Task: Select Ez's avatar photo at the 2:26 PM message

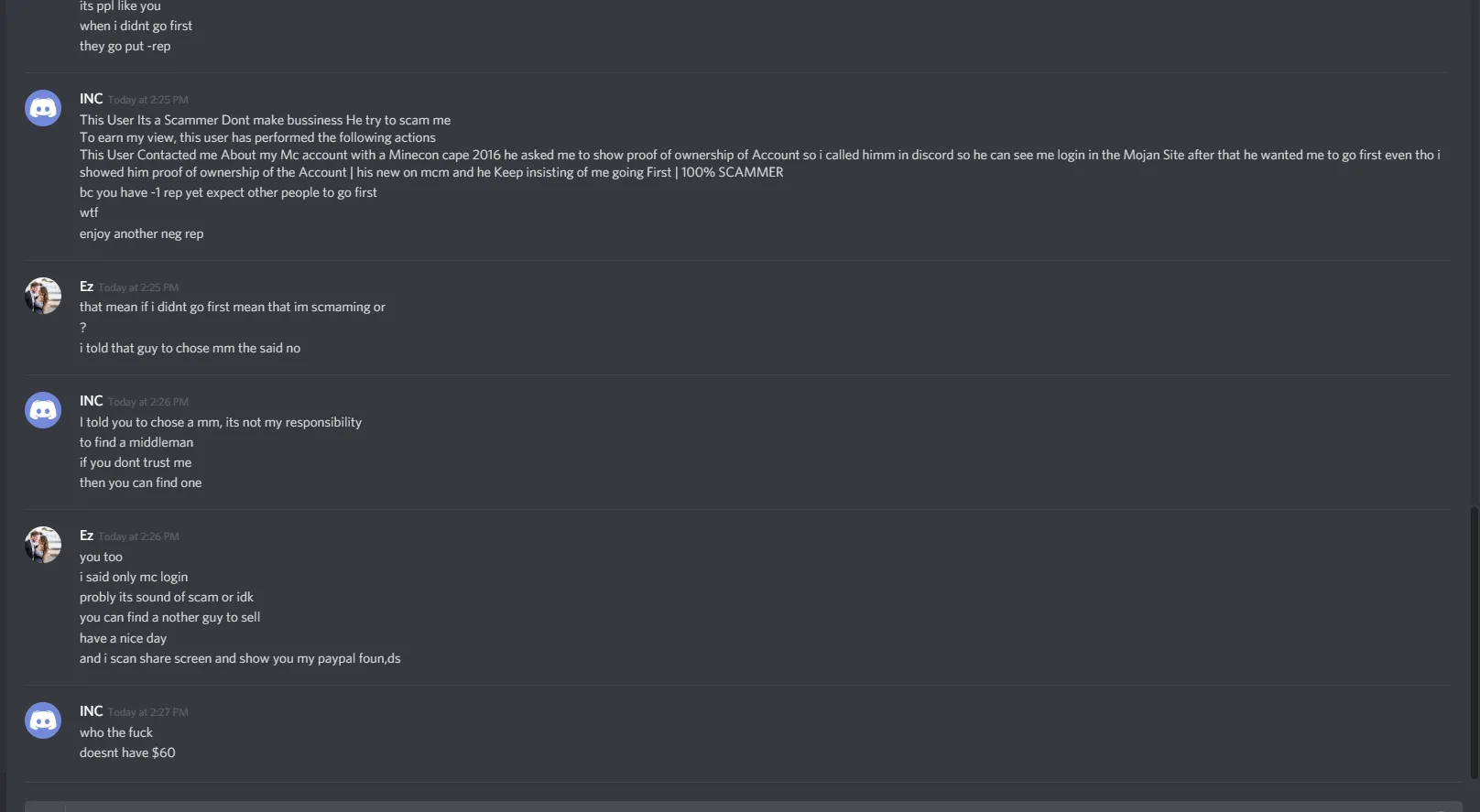Action: point(43,545)
